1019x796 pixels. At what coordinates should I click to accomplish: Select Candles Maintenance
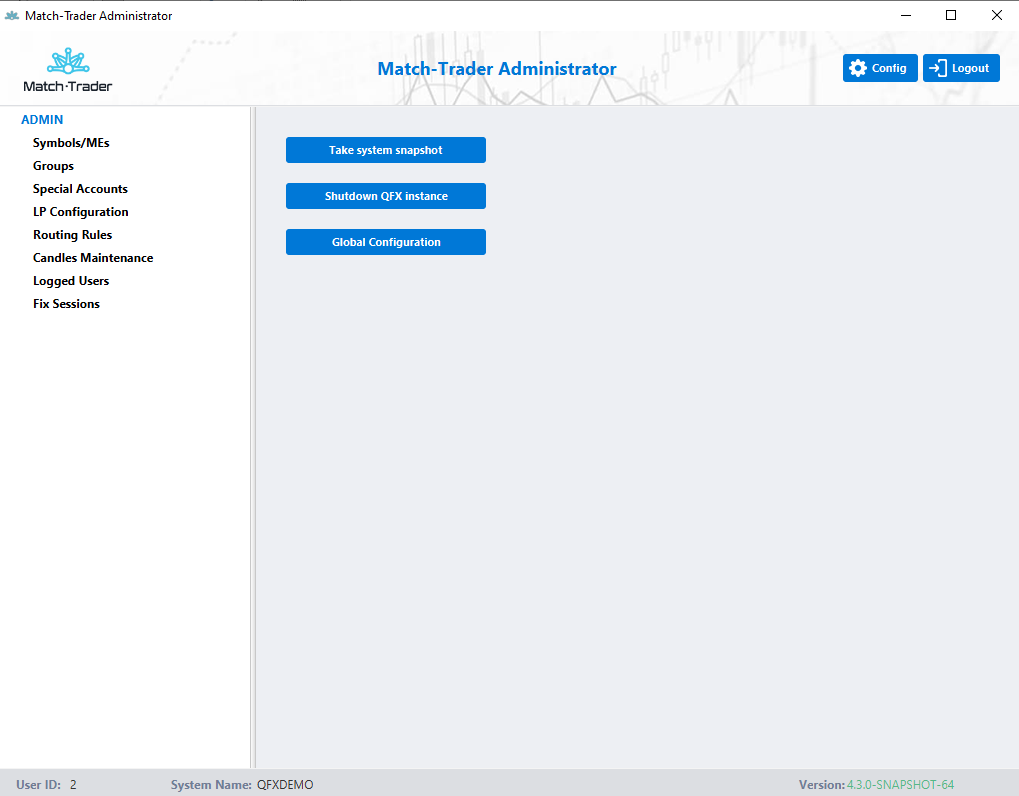tap(93, 258)
